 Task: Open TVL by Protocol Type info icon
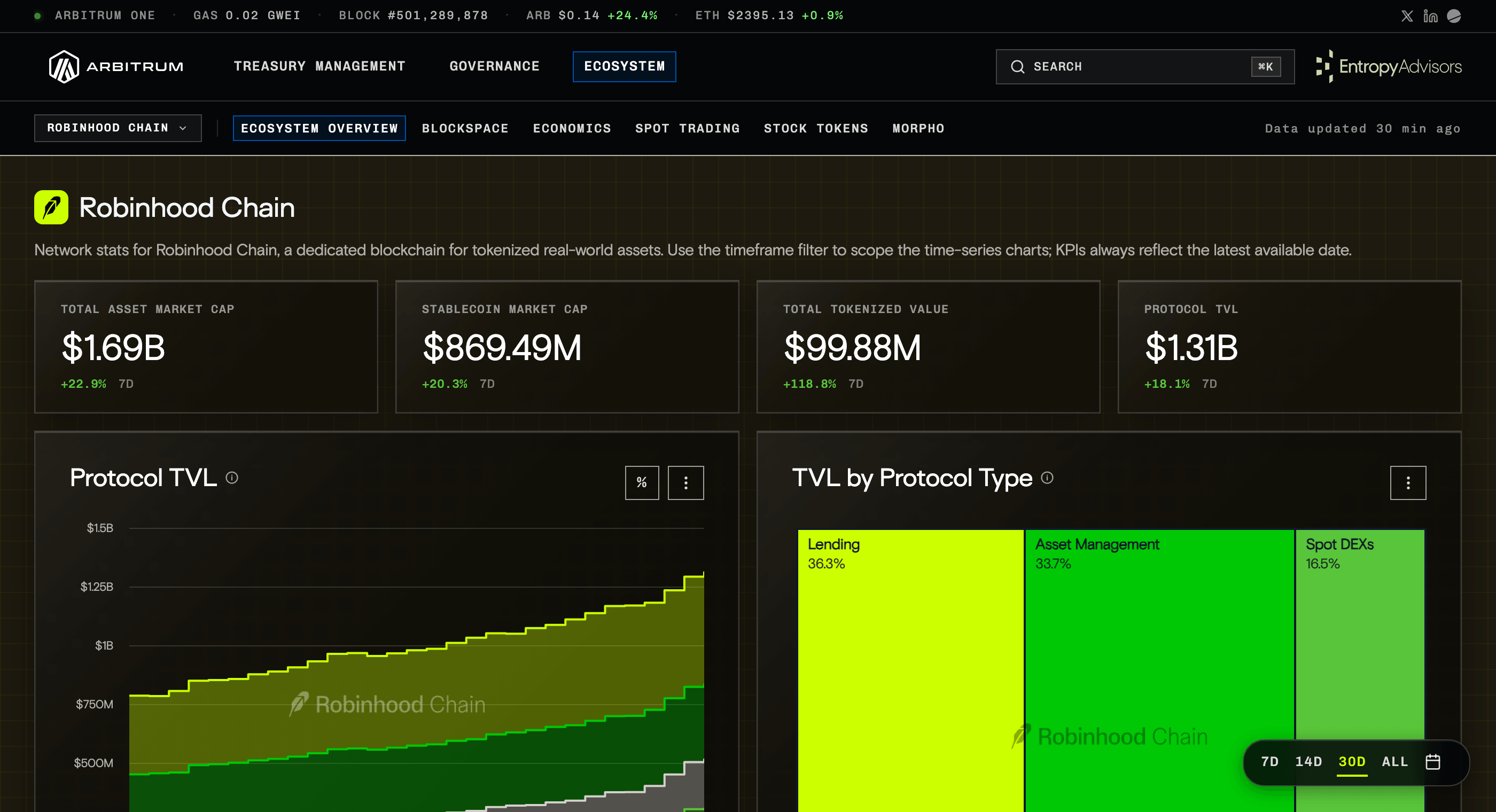[1047, 478]
